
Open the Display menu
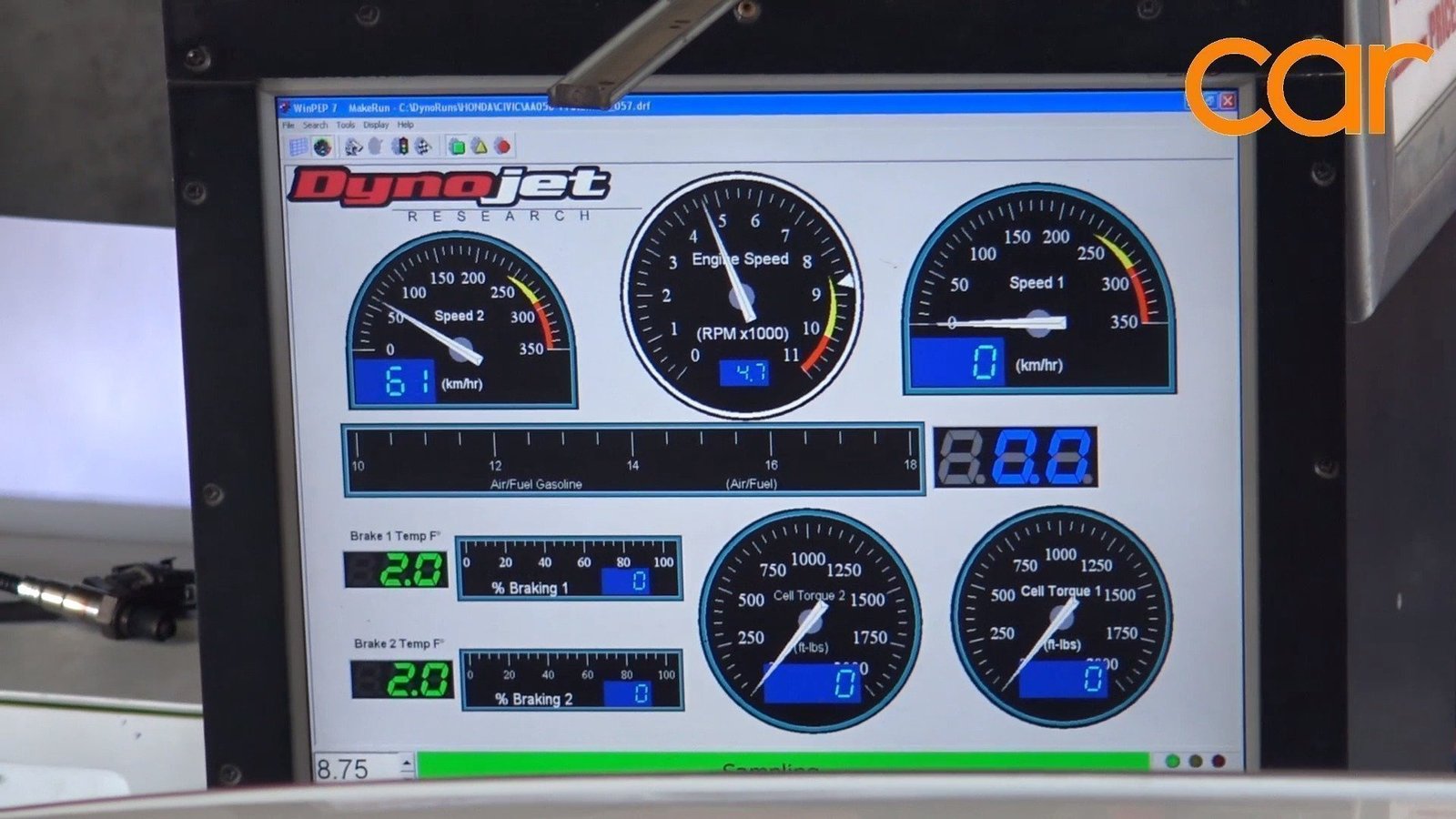pos(376,126)
